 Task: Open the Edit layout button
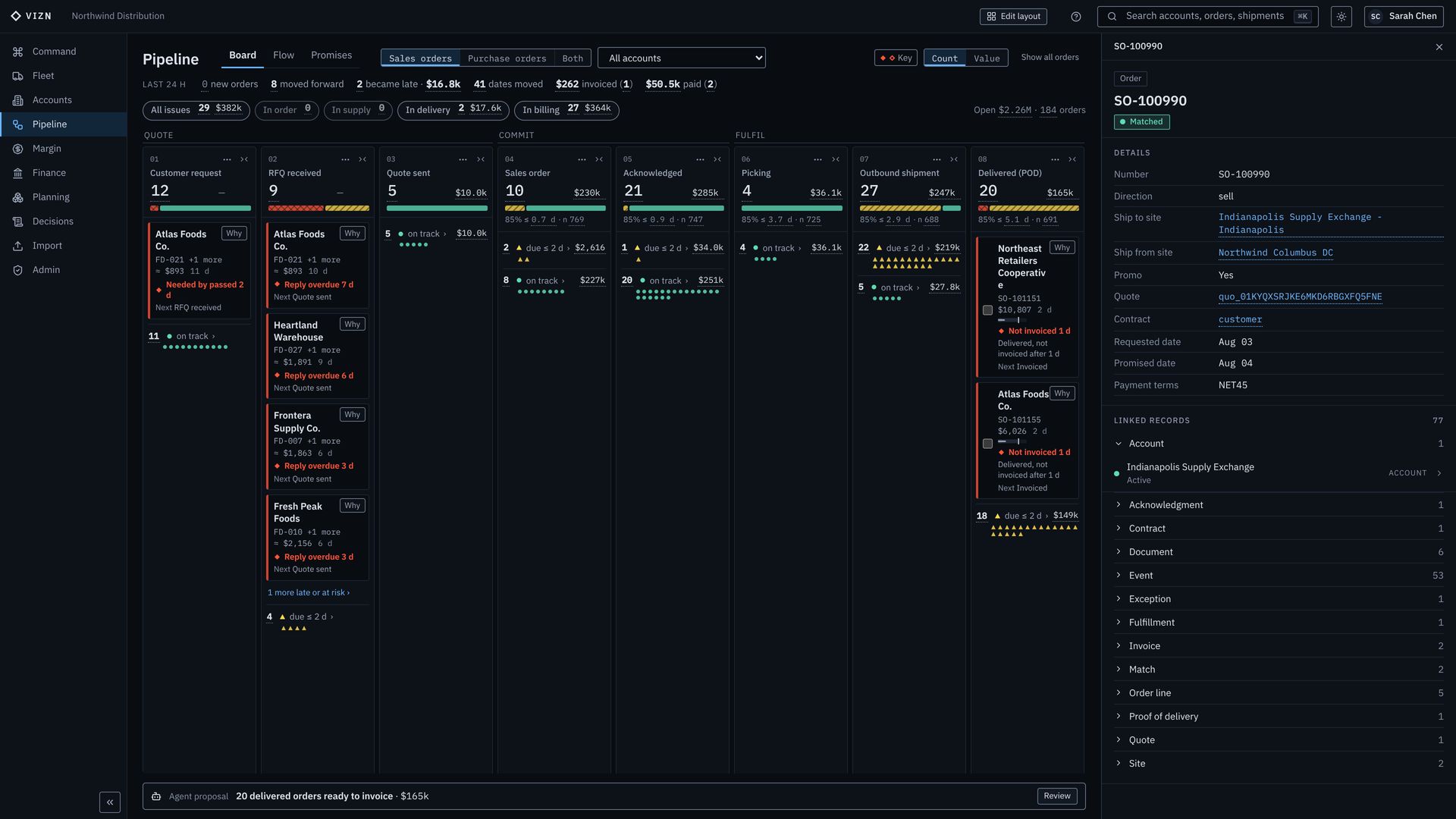pyautogui.click(x=1013, y=17)
